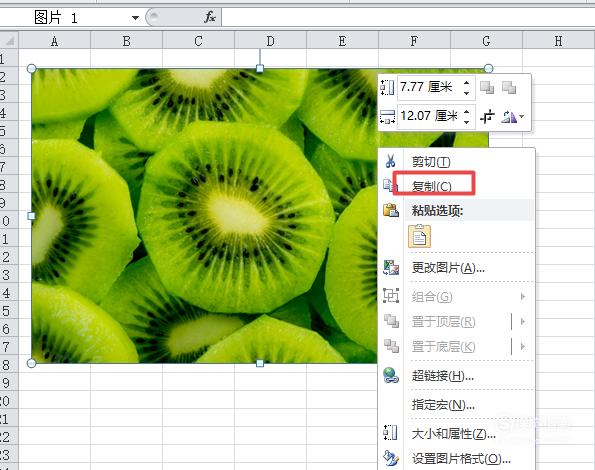
Task: Choose 指定宏(N)... menu entry
Action: [443, 405]
